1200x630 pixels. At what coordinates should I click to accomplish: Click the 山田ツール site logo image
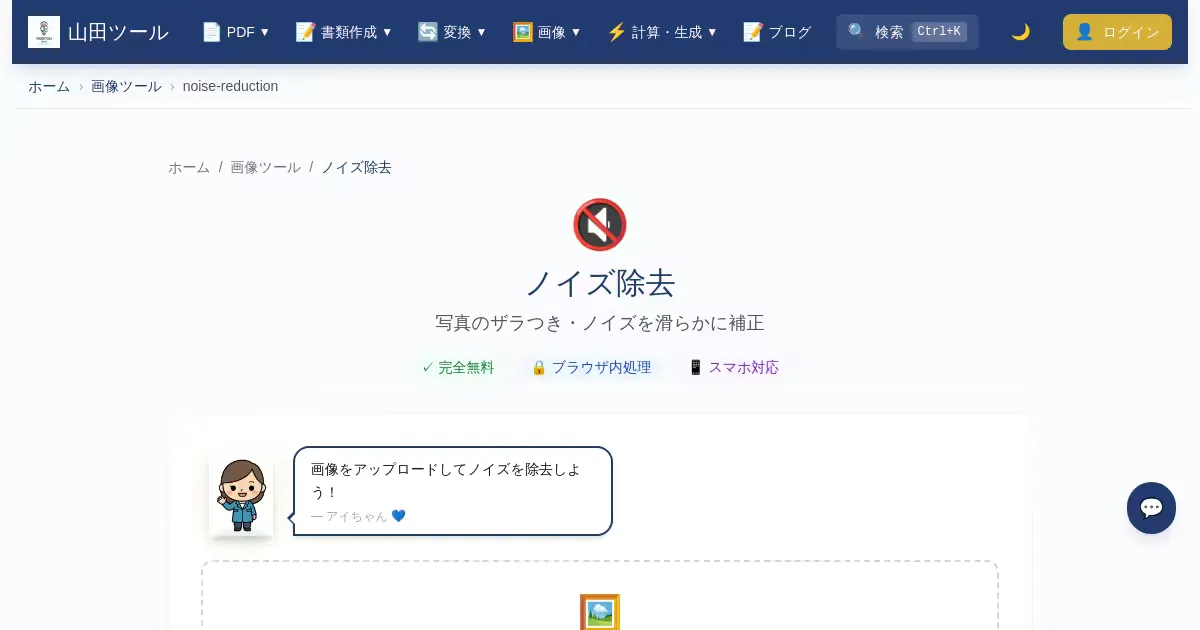point(43,32)
